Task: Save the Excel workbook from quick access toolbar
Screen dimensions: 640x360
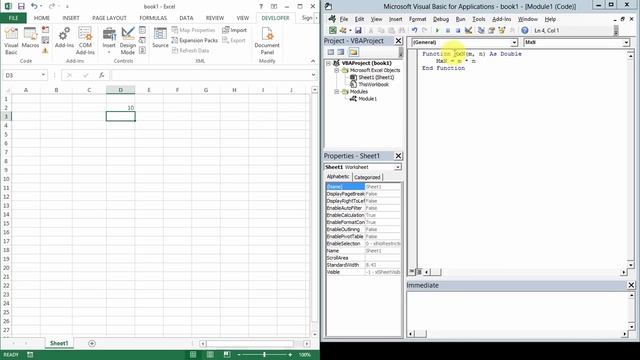Action: pos(21,7)
